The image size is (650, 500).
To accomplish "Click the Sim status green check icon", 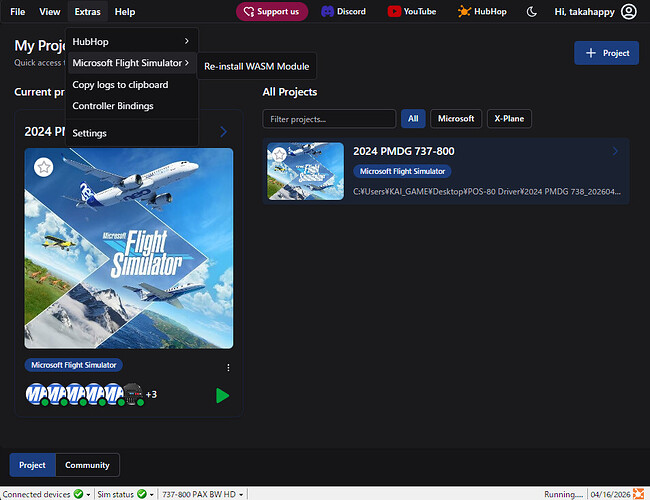I will 142,494.
